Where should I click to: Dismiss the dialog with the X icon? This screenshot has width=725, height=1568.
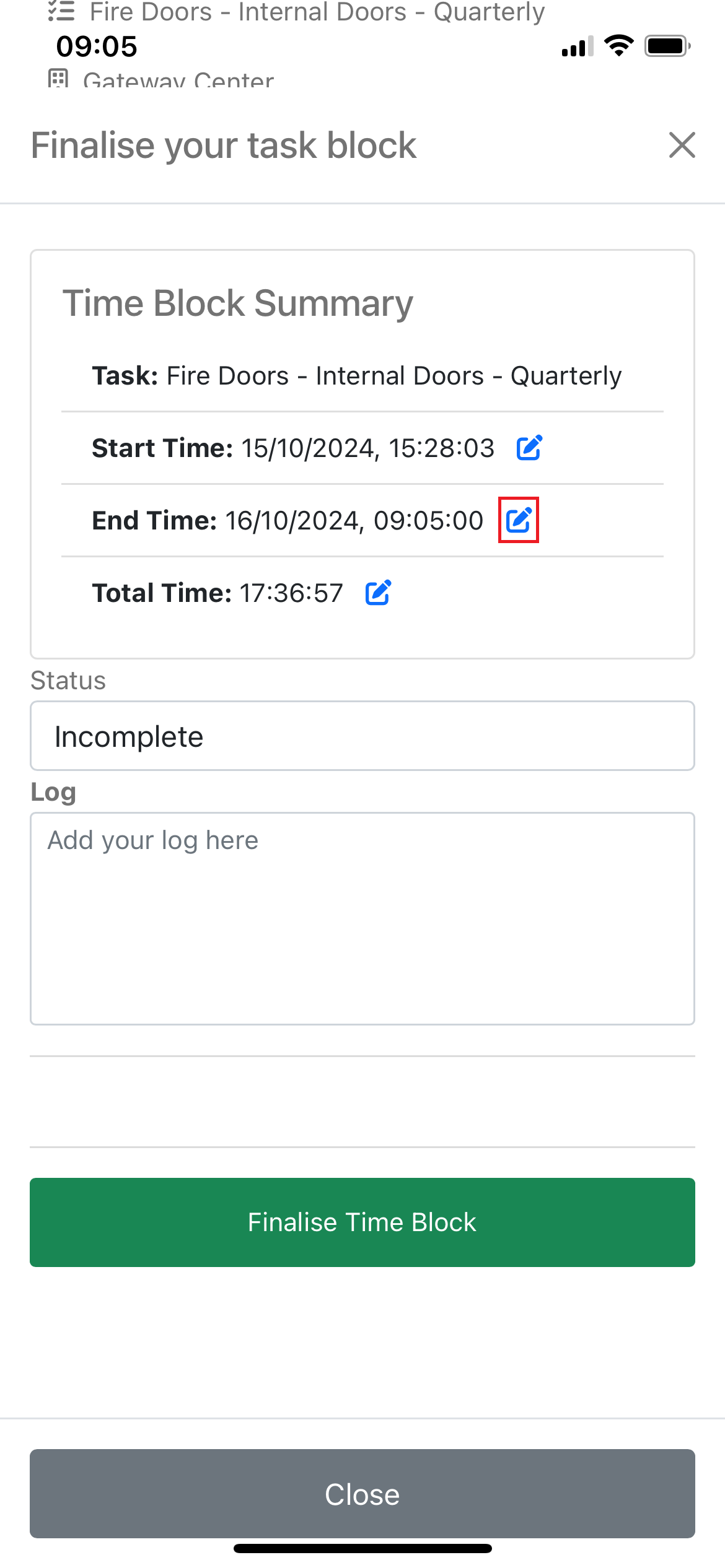681,146
